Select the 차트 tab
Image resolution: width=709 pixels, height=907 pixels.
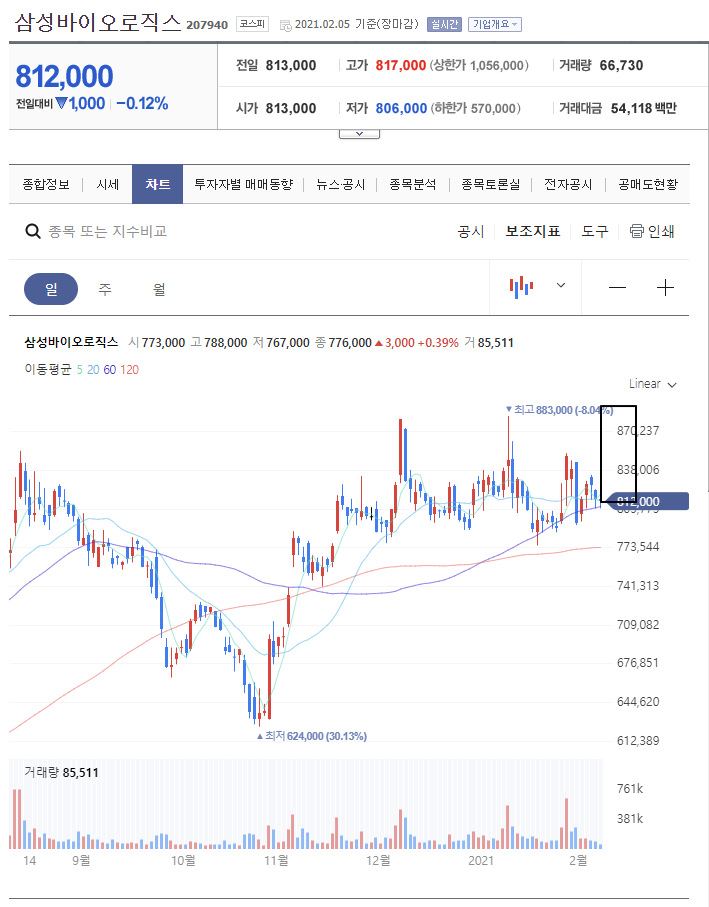tap(157, 185)
